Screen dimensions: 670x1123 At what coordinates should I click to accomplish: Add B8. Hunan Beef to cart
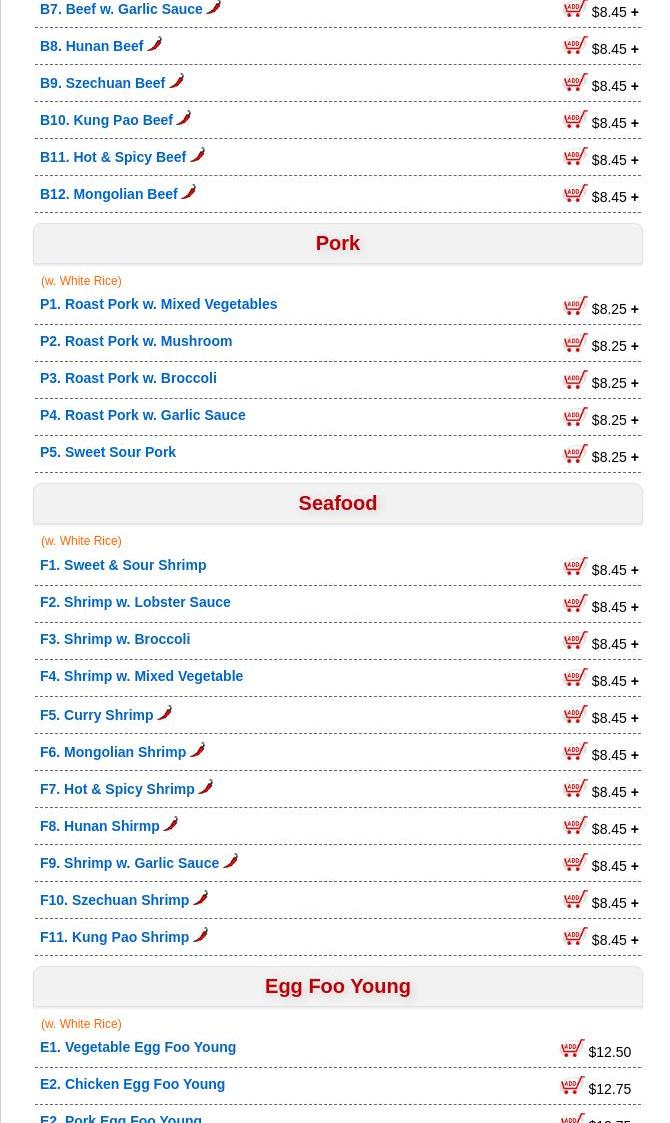(575, 46)
